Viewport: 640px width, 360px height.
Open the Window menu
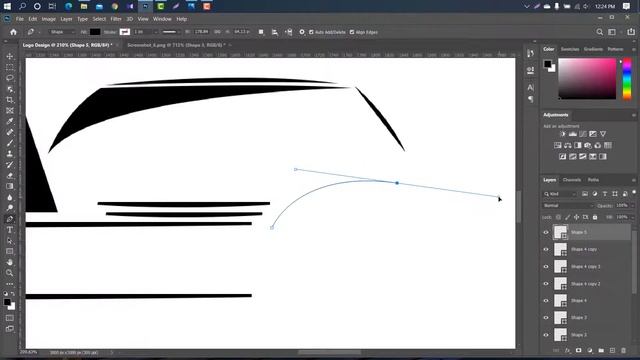click(x=162, y=19)
